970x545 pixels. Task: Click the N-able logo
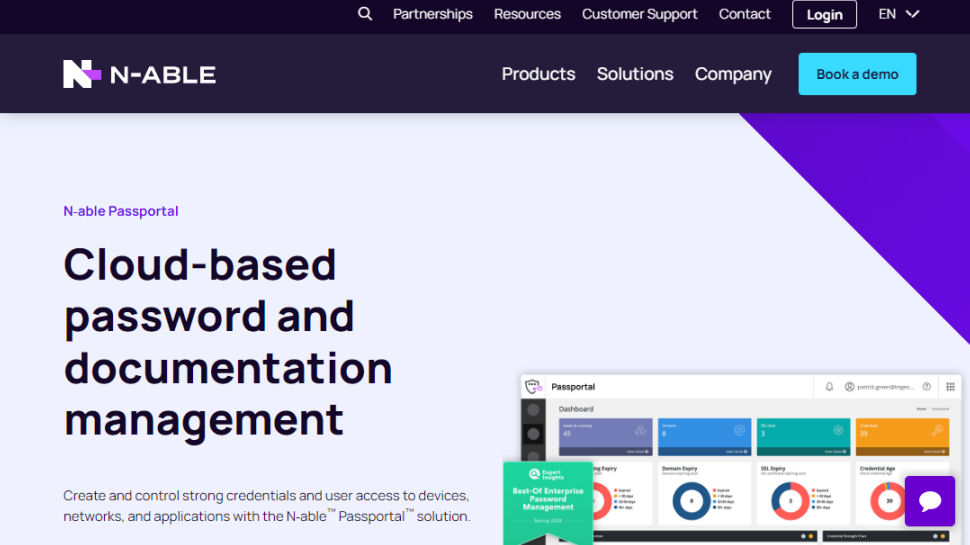tap(139, 74)
